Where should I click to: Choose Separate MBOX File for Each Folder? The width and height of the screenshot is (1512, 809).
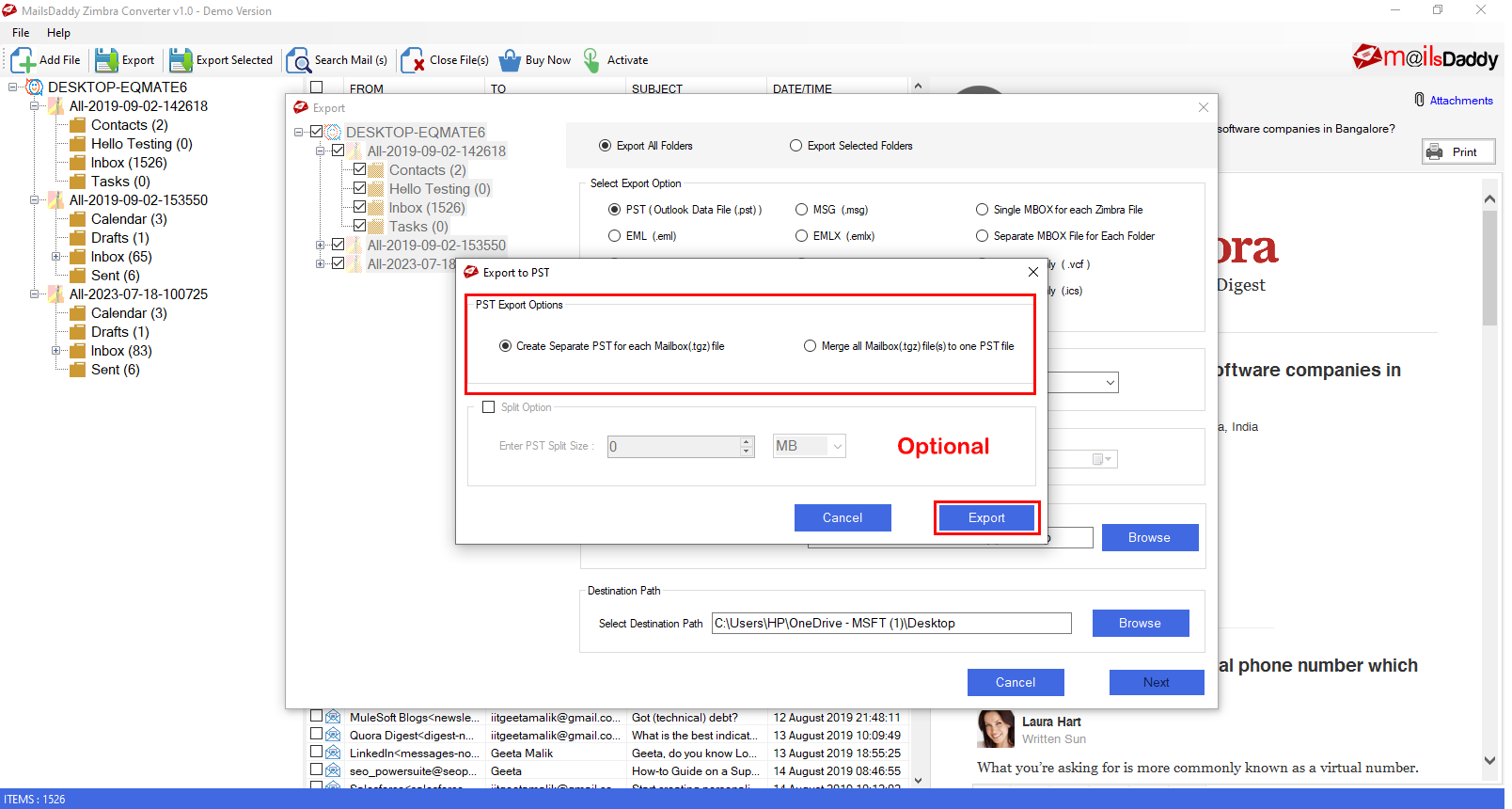click(982, 236)
